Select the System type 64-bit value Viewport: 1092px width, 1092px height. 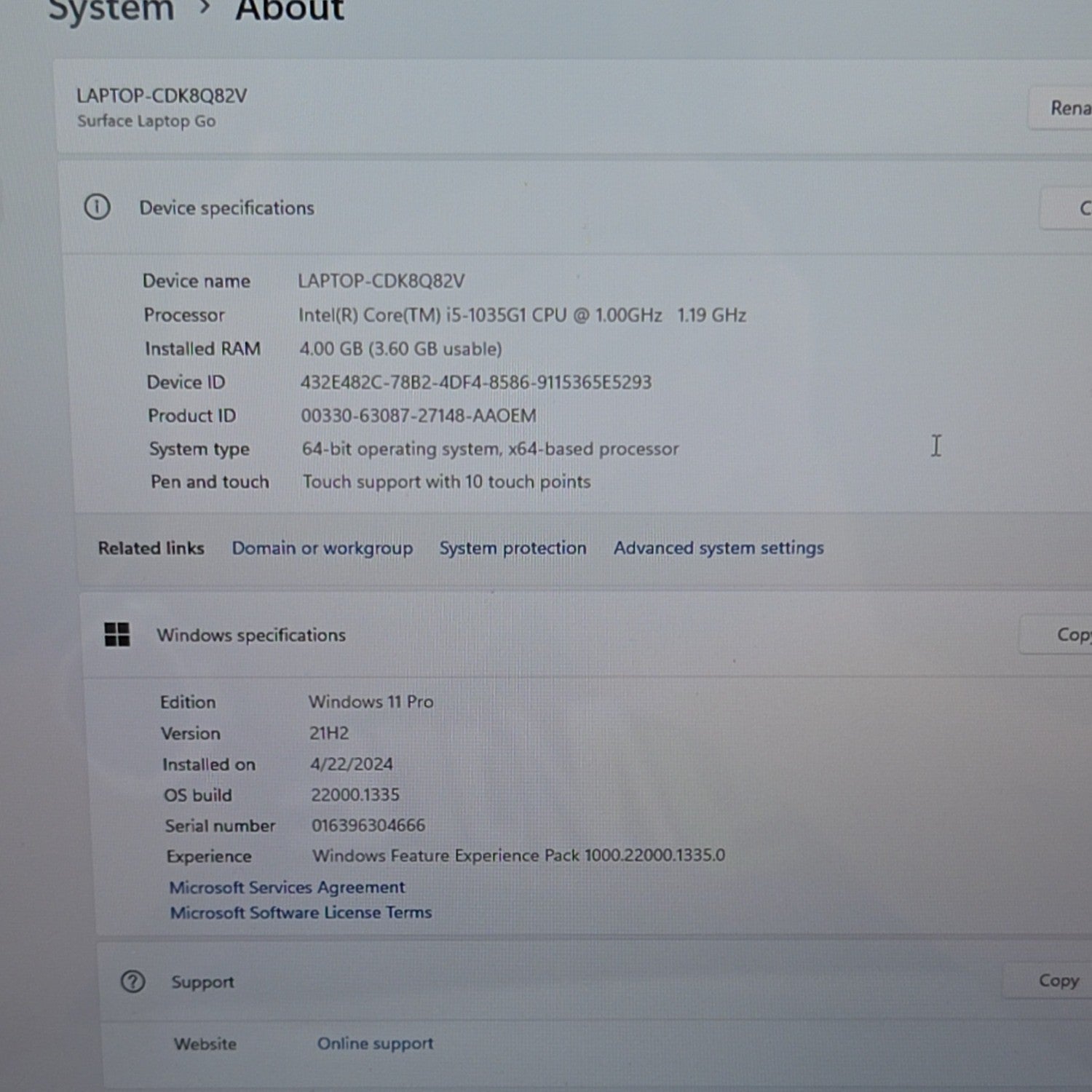click(x=490, y=448)
